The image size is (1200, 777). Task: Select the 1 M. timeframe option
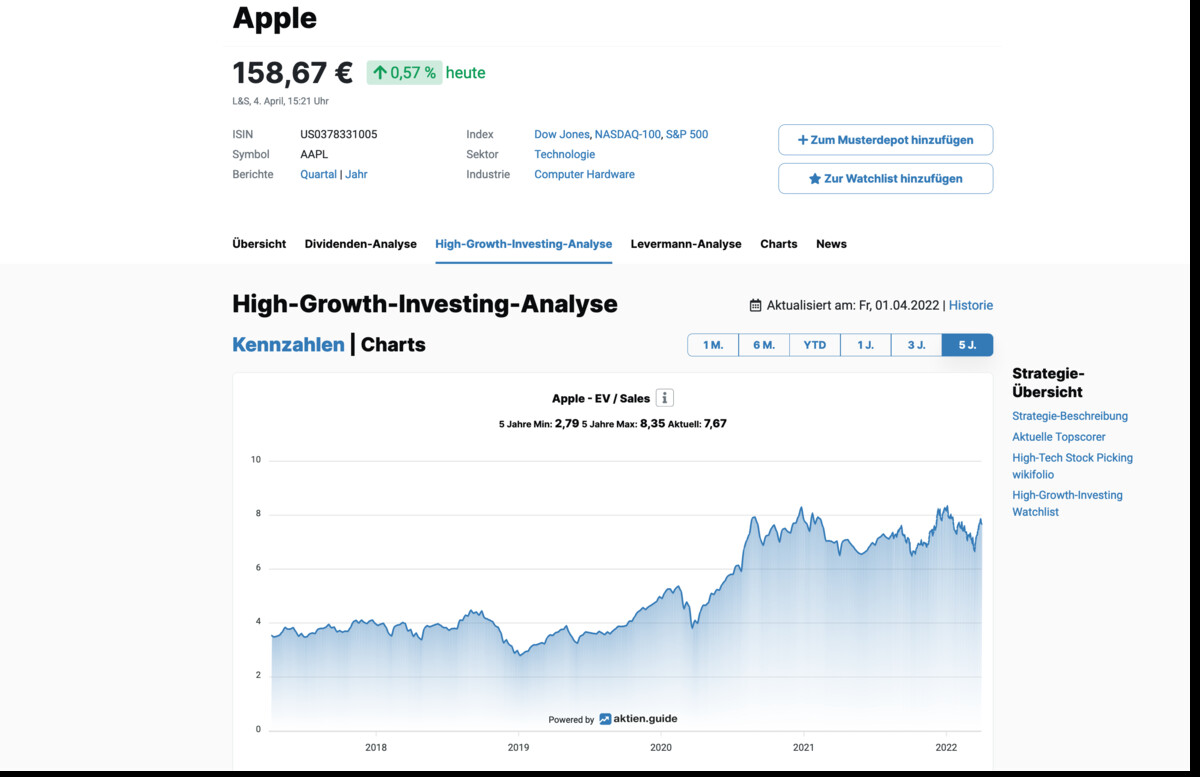(x=712, y=344)
